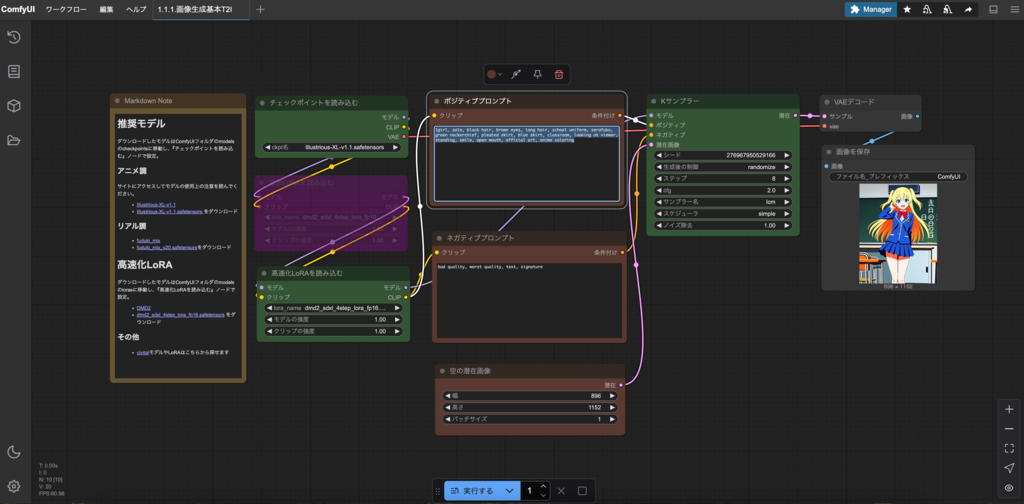1024x504 pixels.
Task: Collapse the ネガティブプロンプト node dot
Action: (439, 238)
